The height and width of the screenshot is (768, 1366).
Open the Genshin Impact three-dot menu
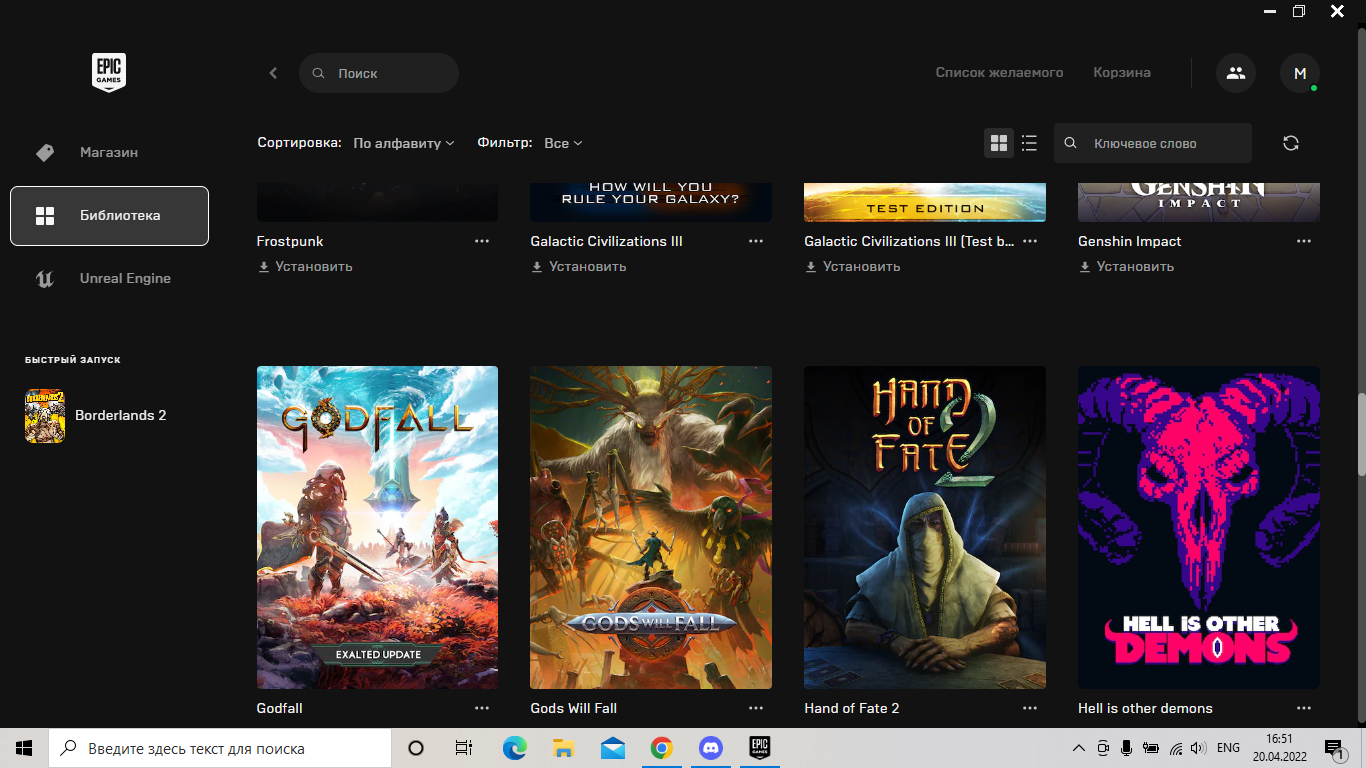pyautogui.click(x=1304, y=241)
